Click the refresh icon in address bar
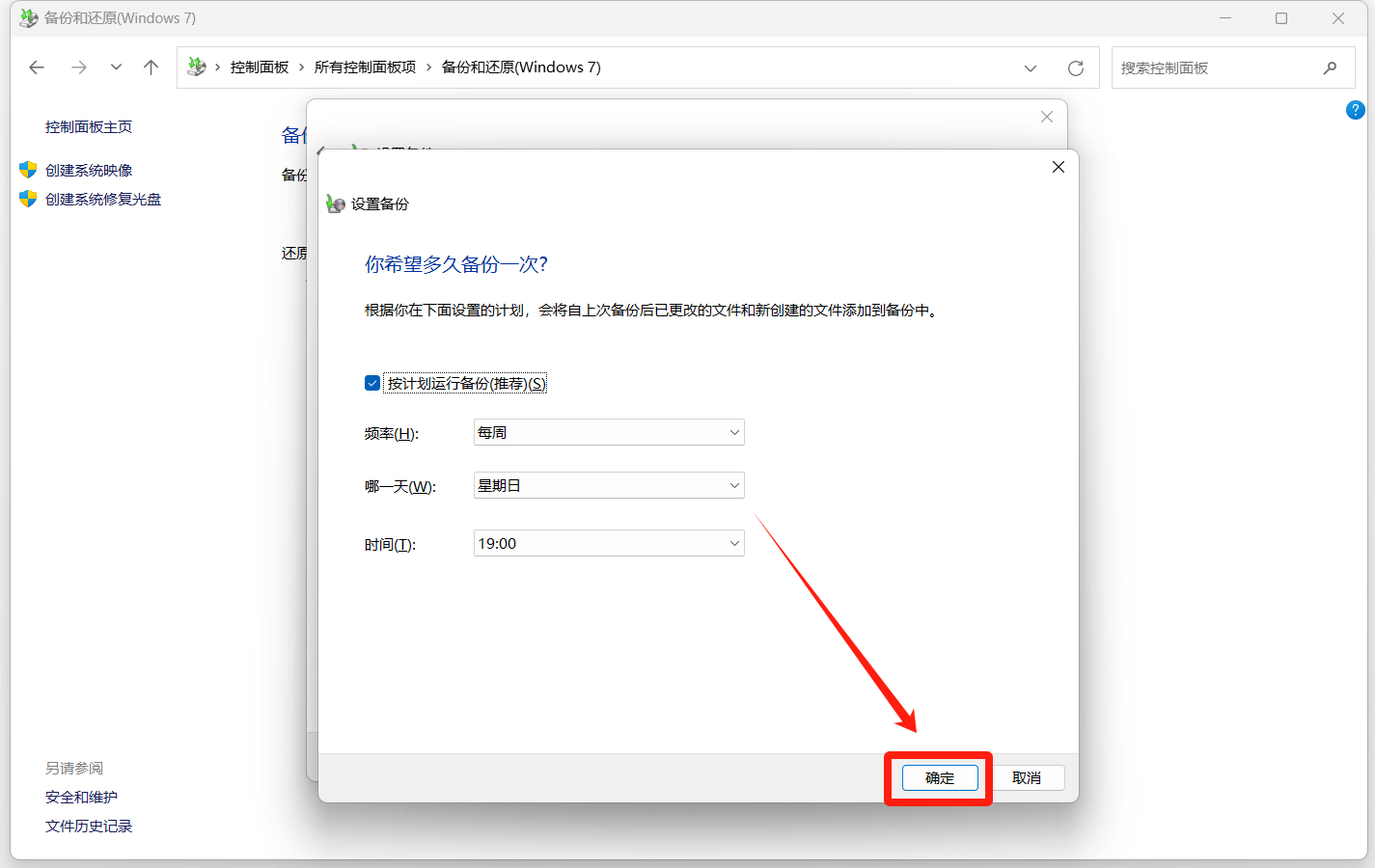The image size is (1375, 868). click(x=1075, y=68)
